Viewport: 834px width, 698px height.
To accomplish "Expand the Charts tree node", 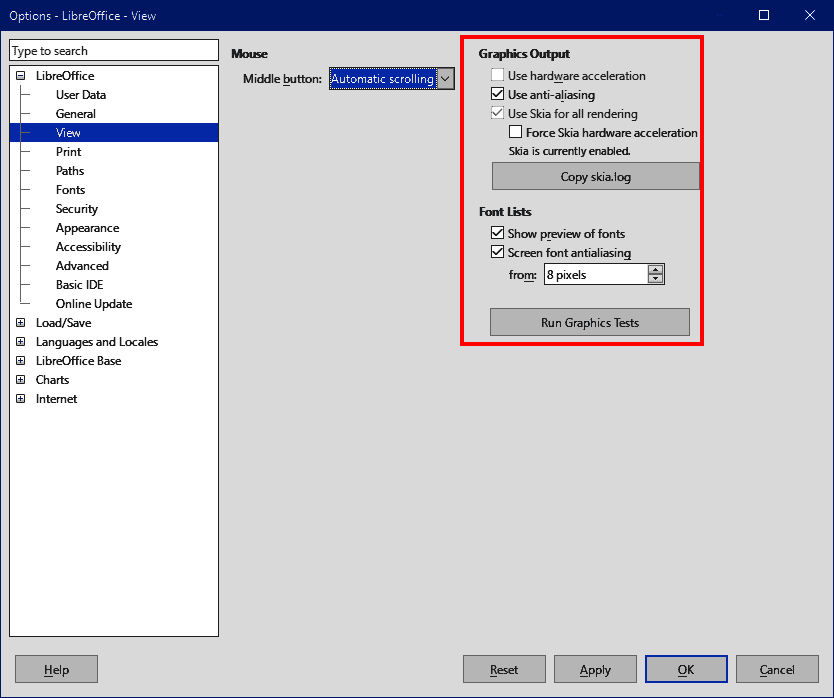I will 21,379.
